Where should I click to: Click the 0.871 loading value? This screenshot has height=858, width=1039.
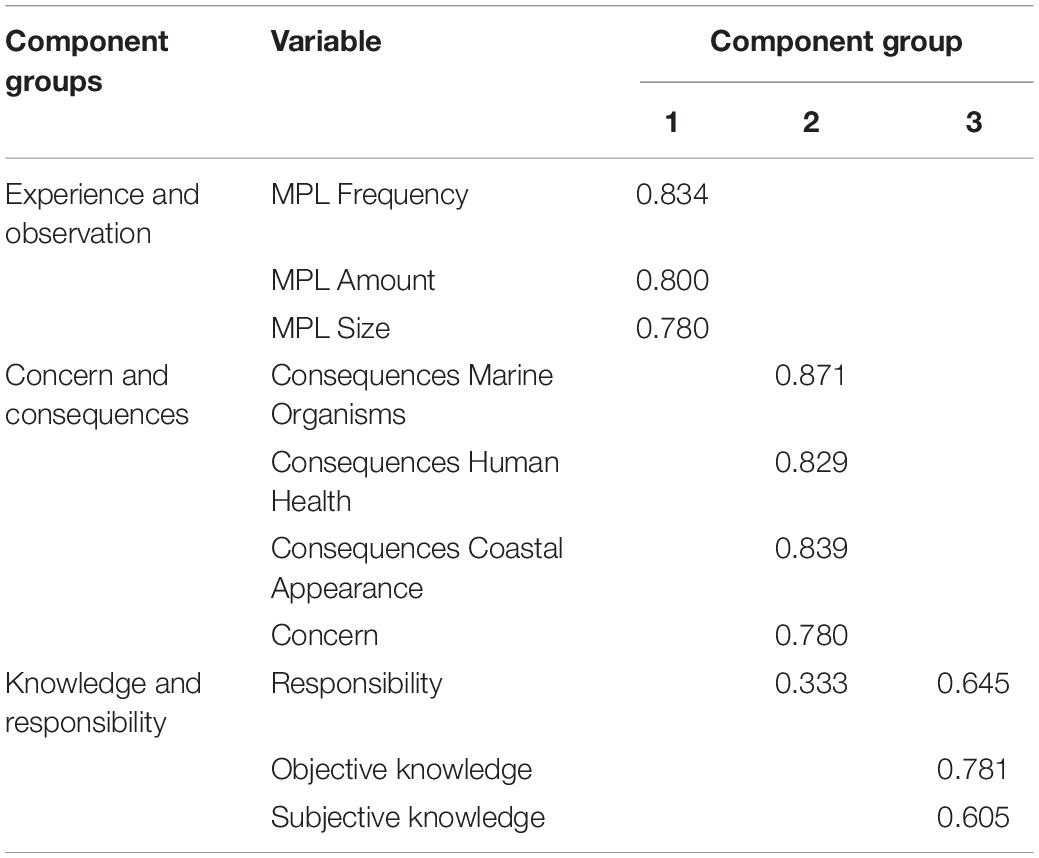[x=810, y=376]
